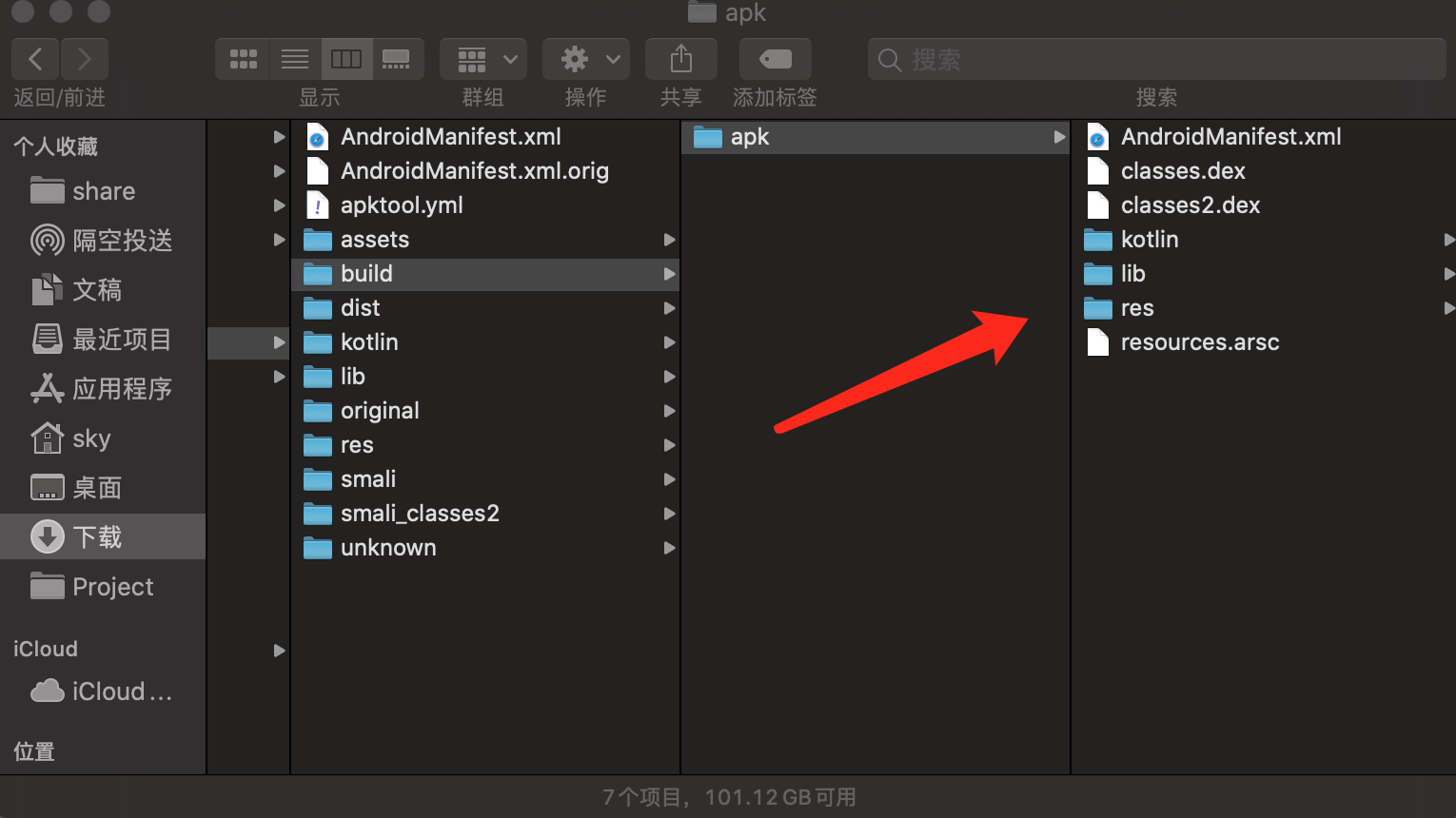Expand the assets folder arrow
Image resolution: width=1456 pixels, height=818 pixels.
click(x=670, y=240)
